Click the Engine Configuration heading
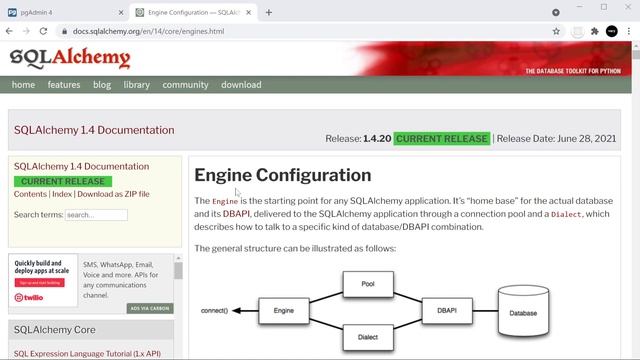Viewport: 640px width, 360px height. (283, 175)
